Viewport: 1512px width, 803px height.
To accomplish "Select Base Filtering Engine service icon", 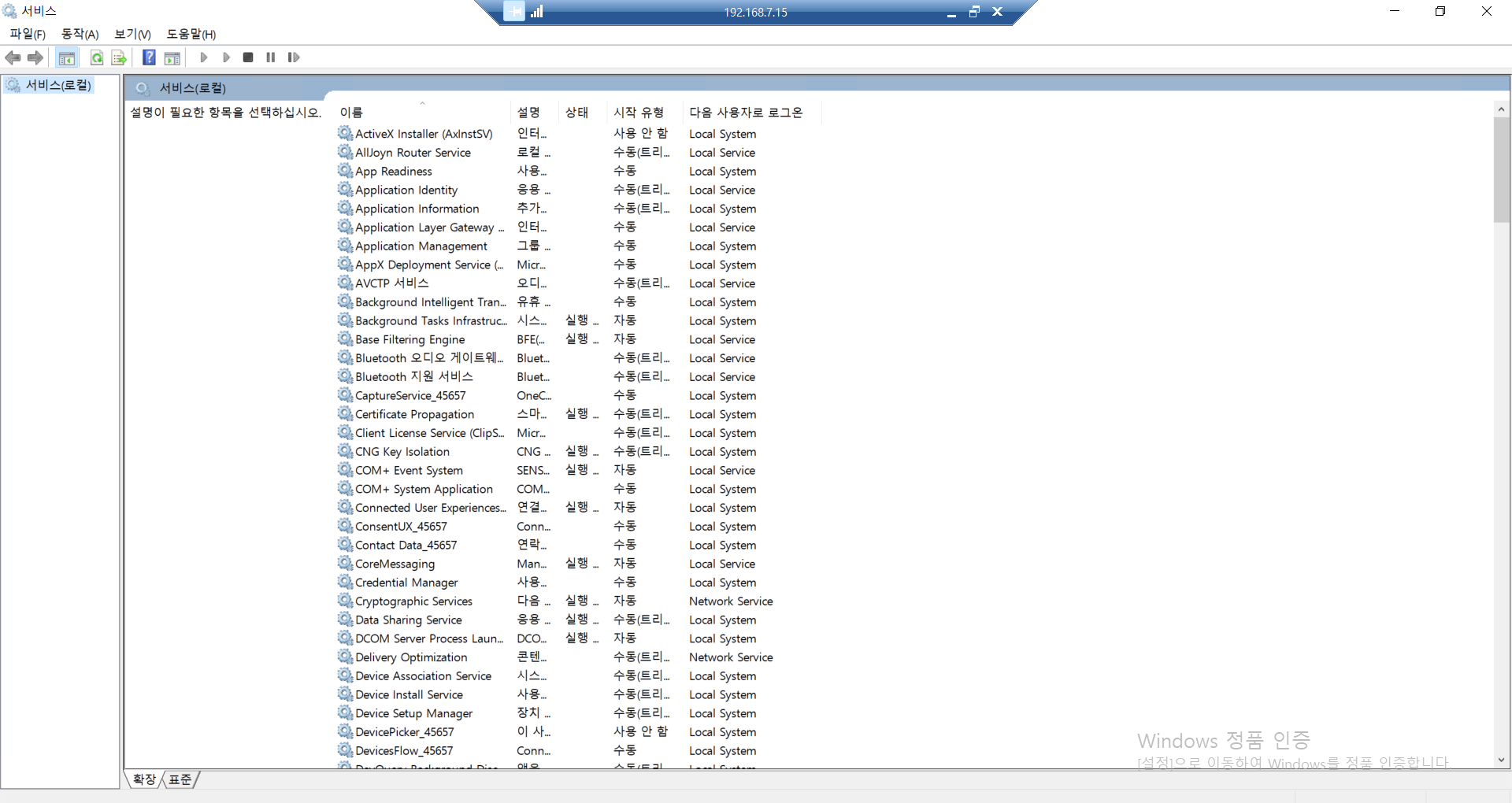I will pos(345,339).
